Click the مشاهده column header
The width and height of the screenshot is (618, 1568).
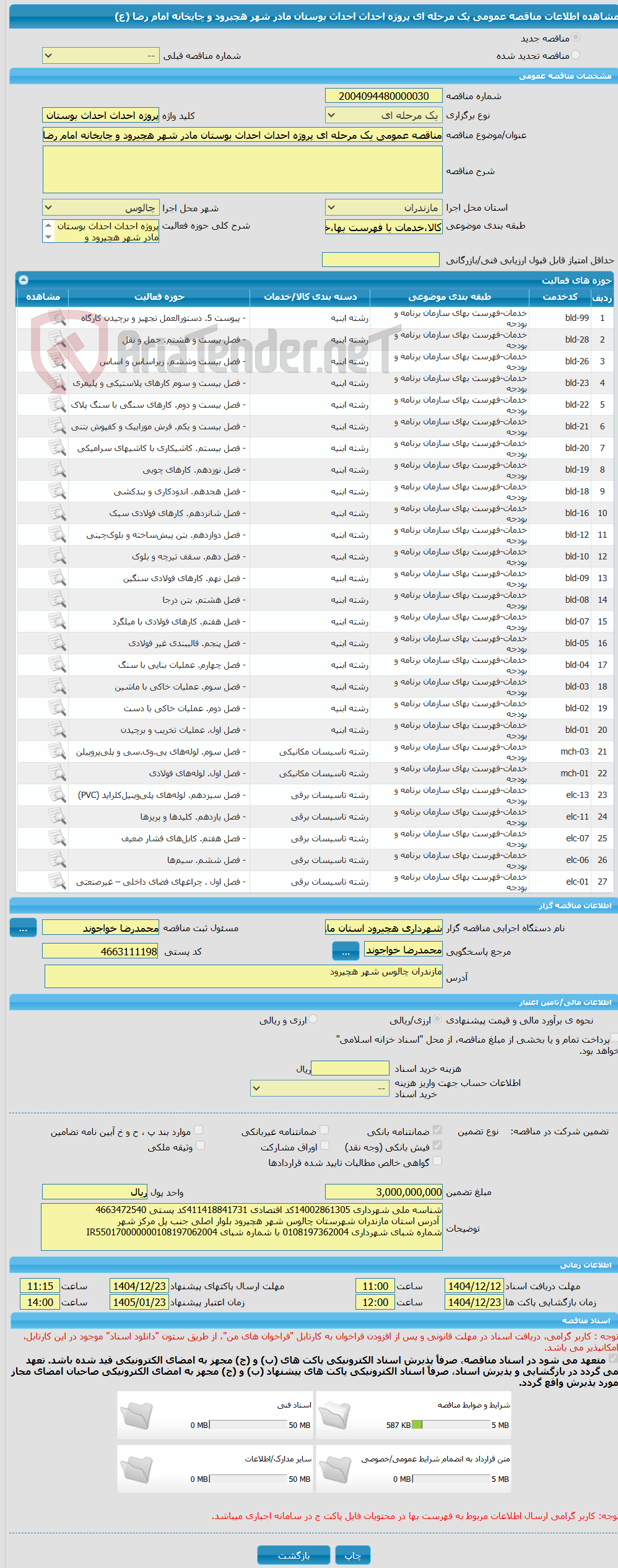click(x=43, y=297)
